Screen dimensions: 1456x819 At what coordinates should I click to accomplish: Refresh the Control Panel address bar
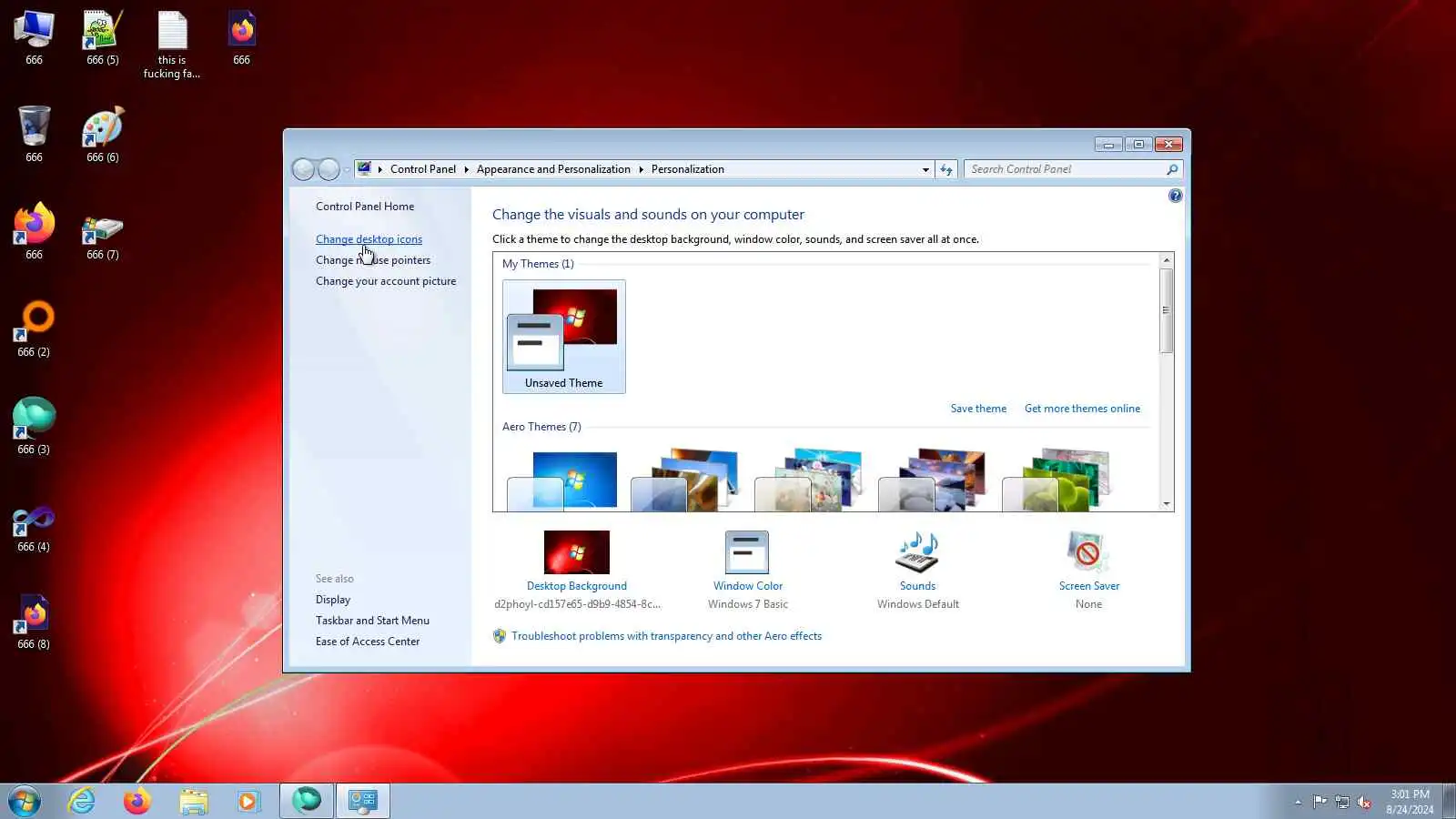click(x=946, y=169)
